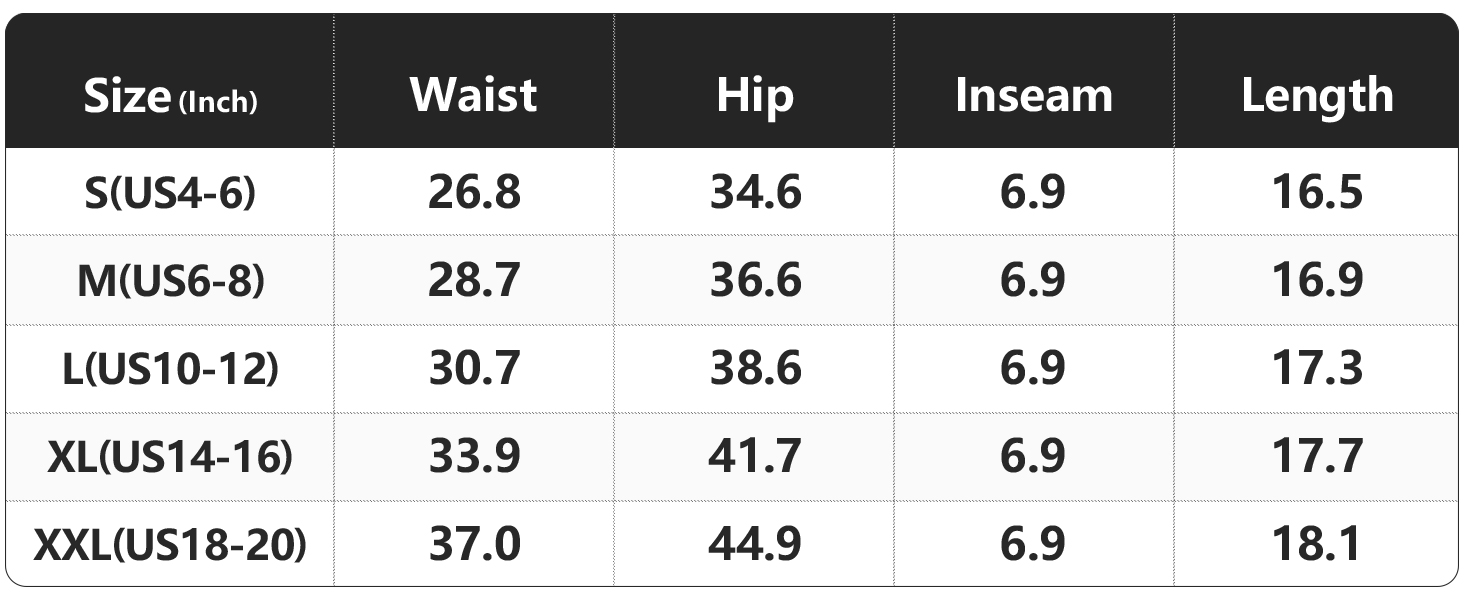Select the 28.7 waist measurement

coord(474,281)
